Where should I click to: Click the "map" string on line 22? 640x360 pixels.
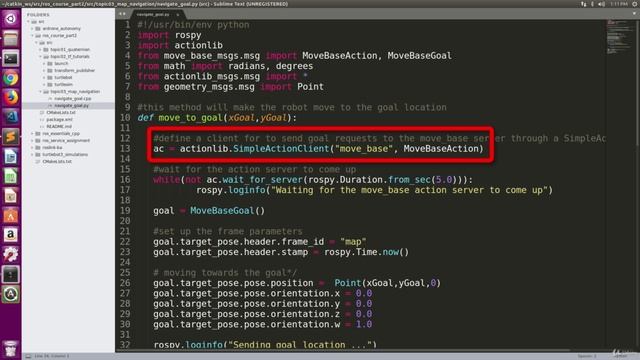(x=353, y=242)
